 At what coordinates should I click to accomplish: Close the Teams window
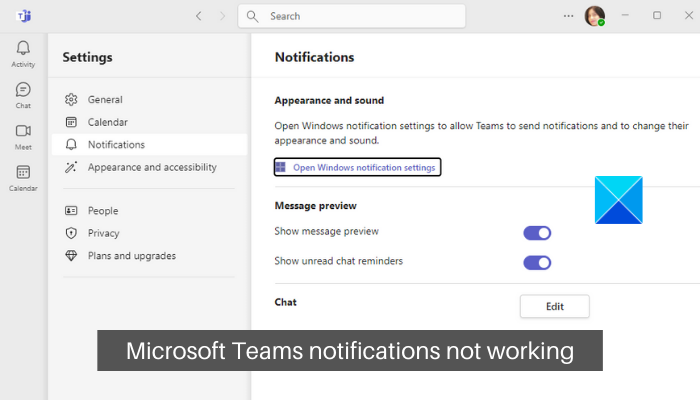click(x=689, y=15)
